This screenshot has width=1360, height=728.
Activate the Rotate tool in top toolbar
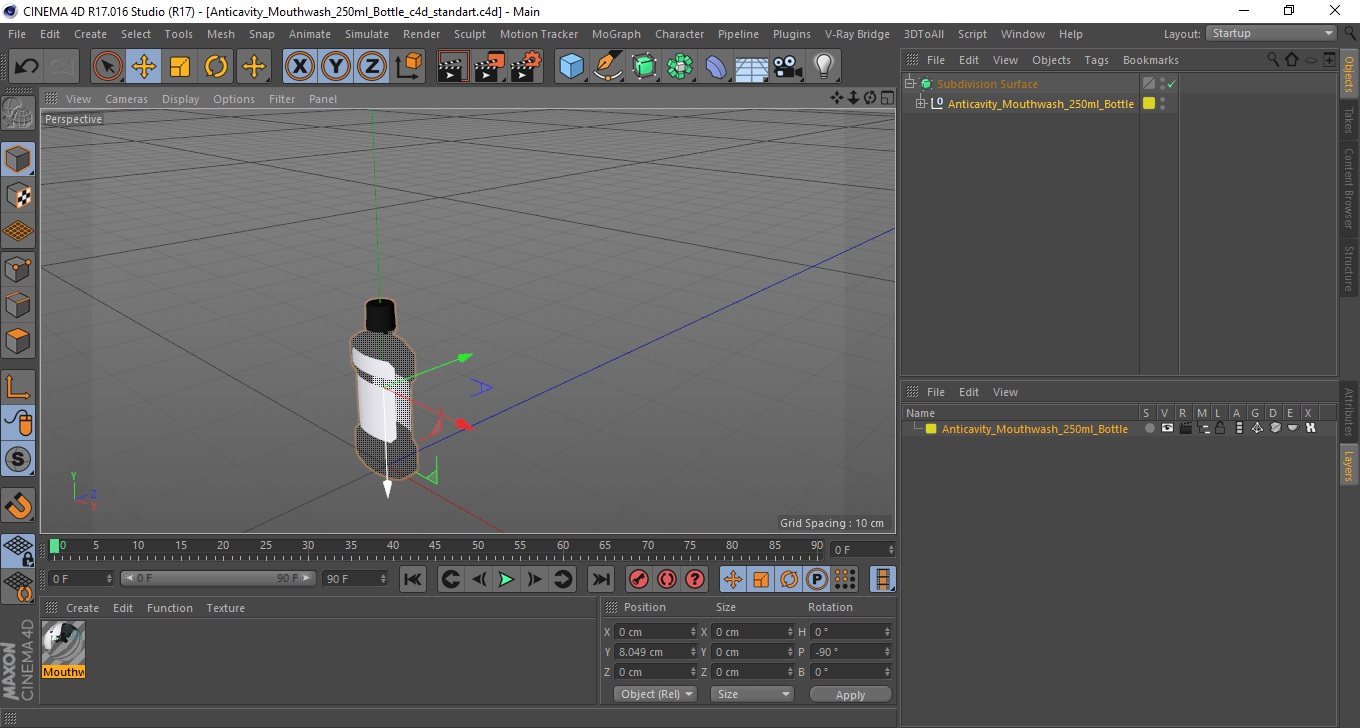point(216,67)
